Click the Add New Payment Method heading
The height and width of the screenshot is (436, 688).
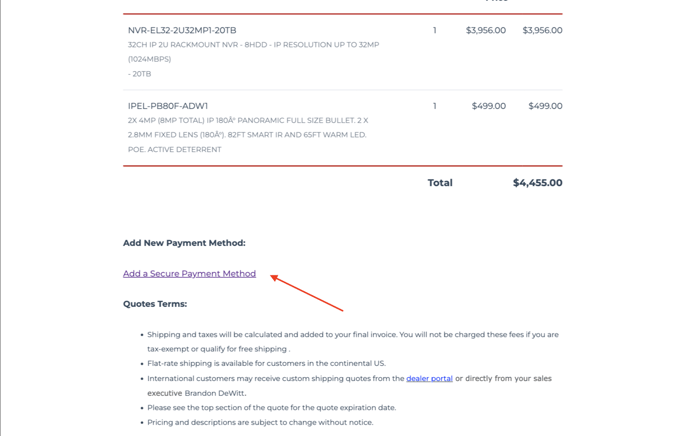[x=184, y=243]
